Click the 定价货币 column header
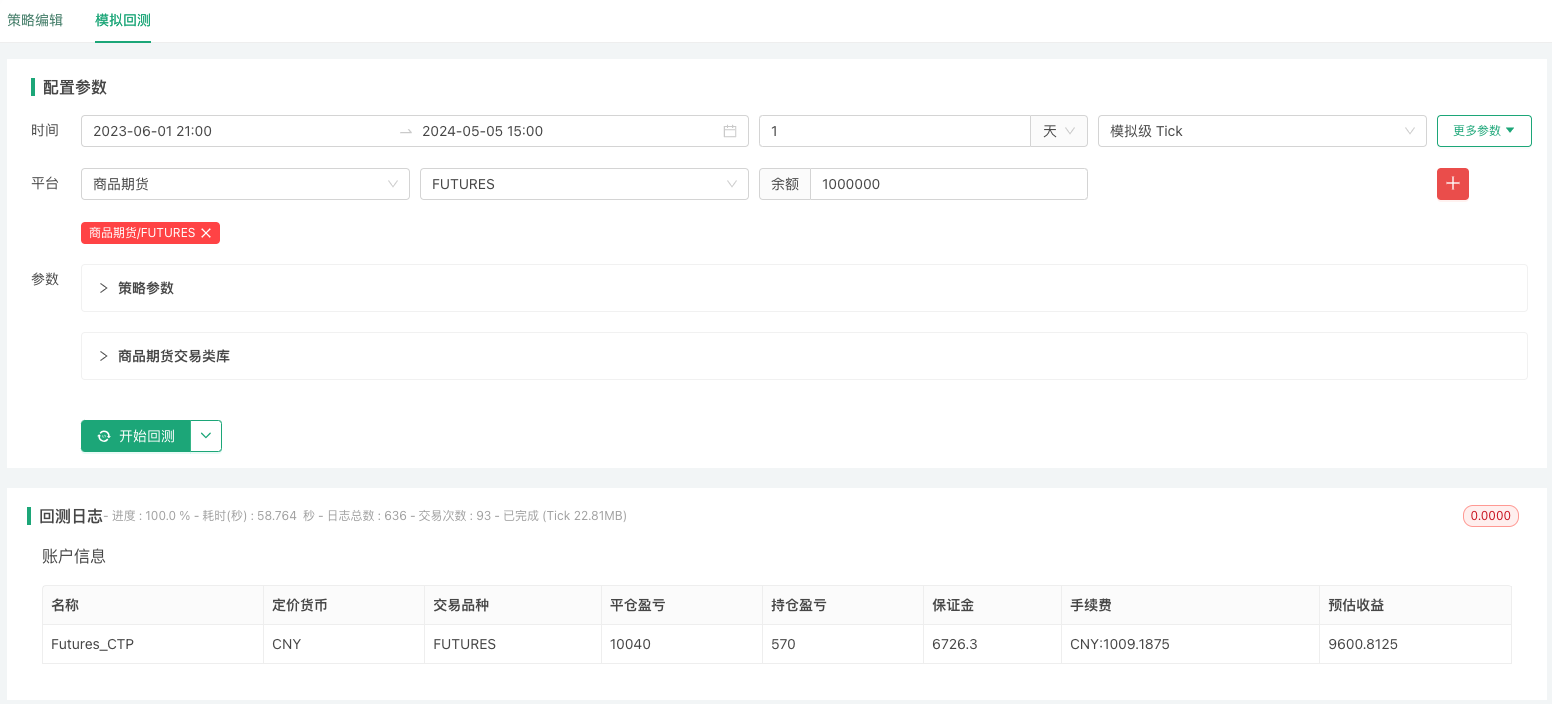 tap(344, 605)
